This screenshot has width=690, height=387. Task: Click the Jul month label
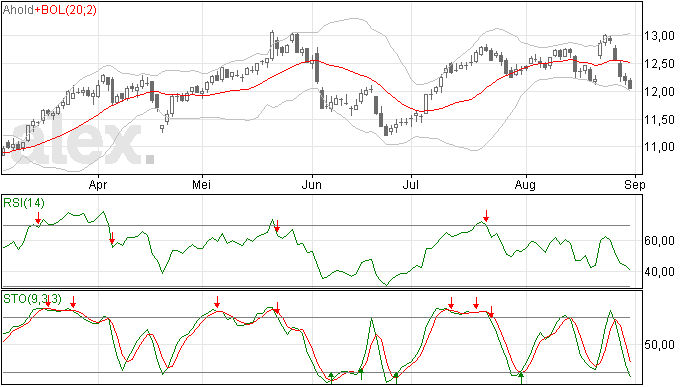(x=411, y=184)
